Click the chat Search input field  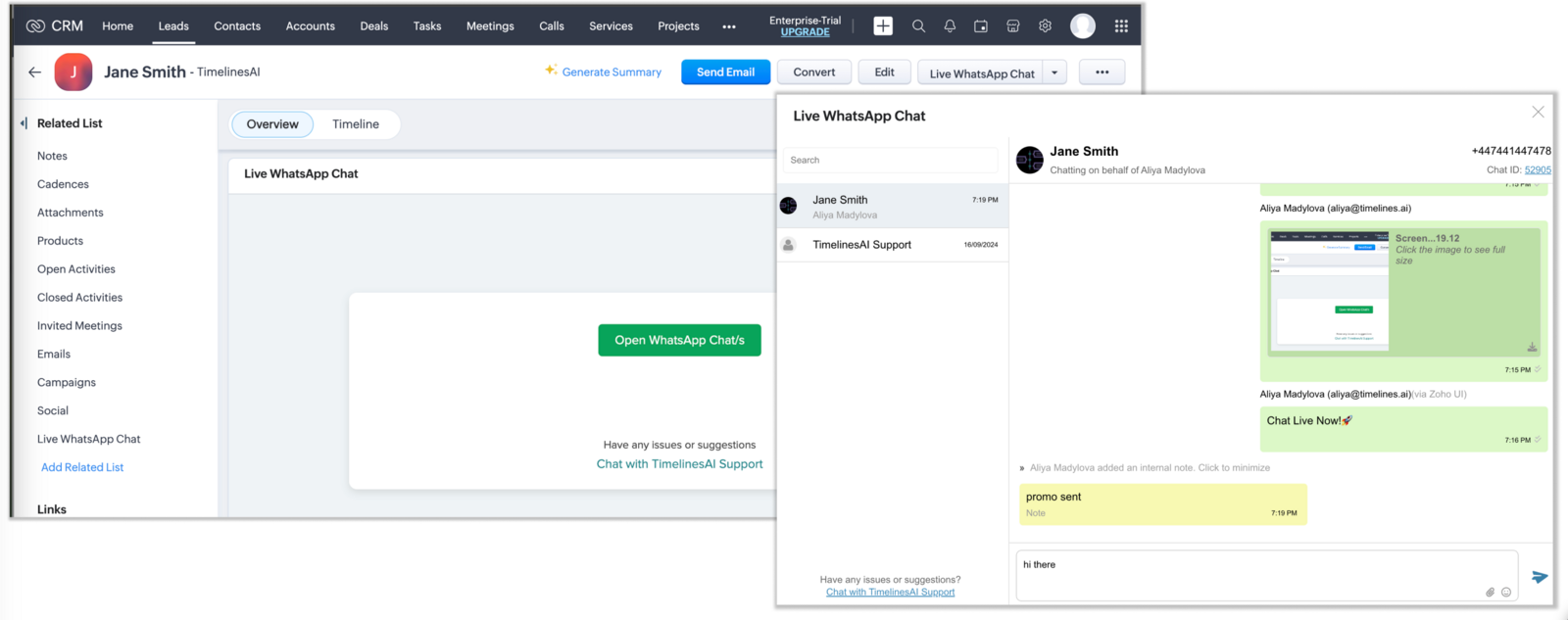[x=890, y=161]
